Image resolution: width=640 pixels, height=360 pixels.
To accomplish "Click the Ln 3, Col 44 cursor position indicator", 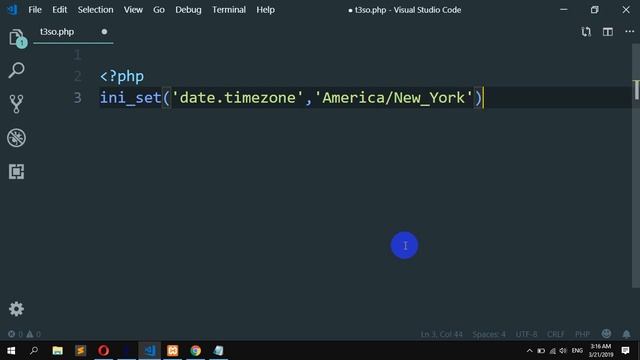I will 442,334.
